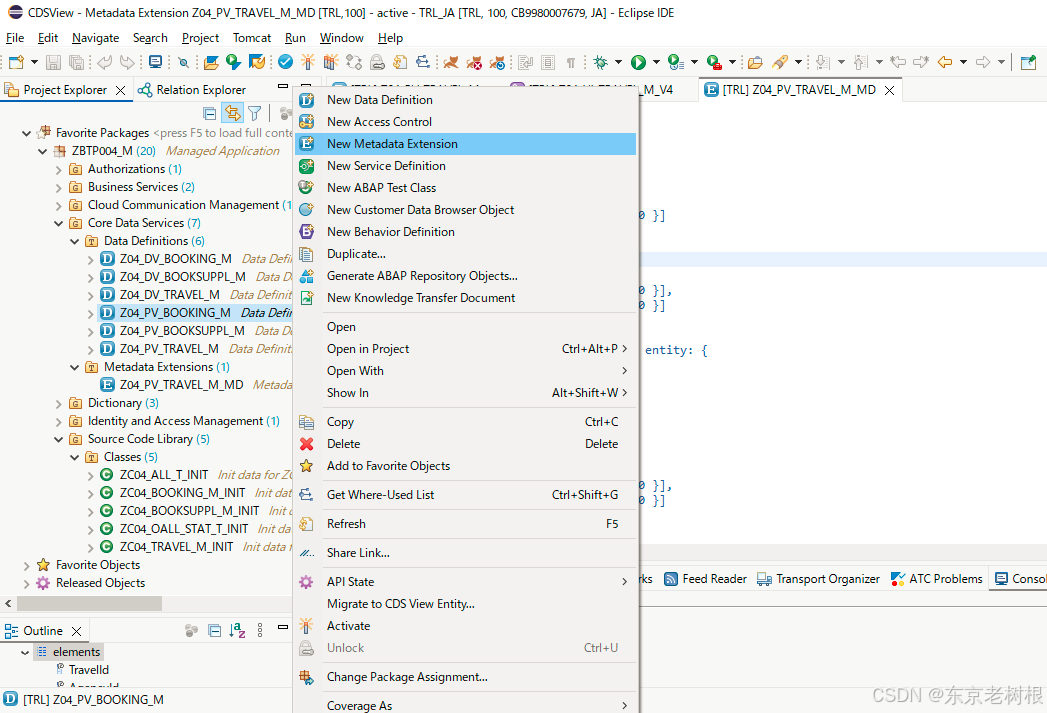
Task: Open the Project Explorer filter funnel icon
Action: [x=254, y=113]
